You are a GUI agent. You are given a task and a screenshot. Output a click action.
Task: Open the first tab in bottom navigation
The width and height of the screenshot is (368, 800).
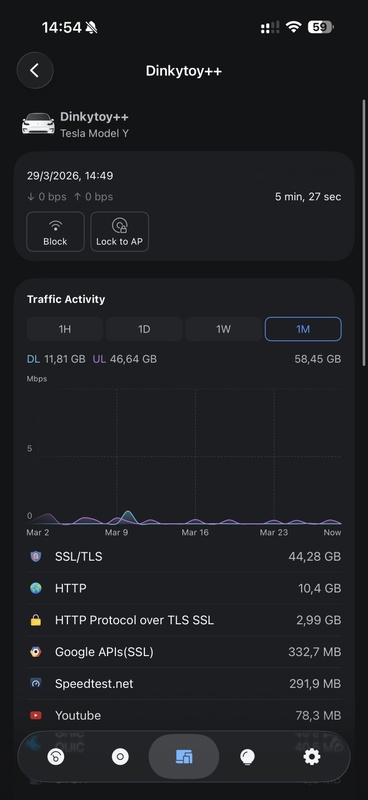point(56,757)
